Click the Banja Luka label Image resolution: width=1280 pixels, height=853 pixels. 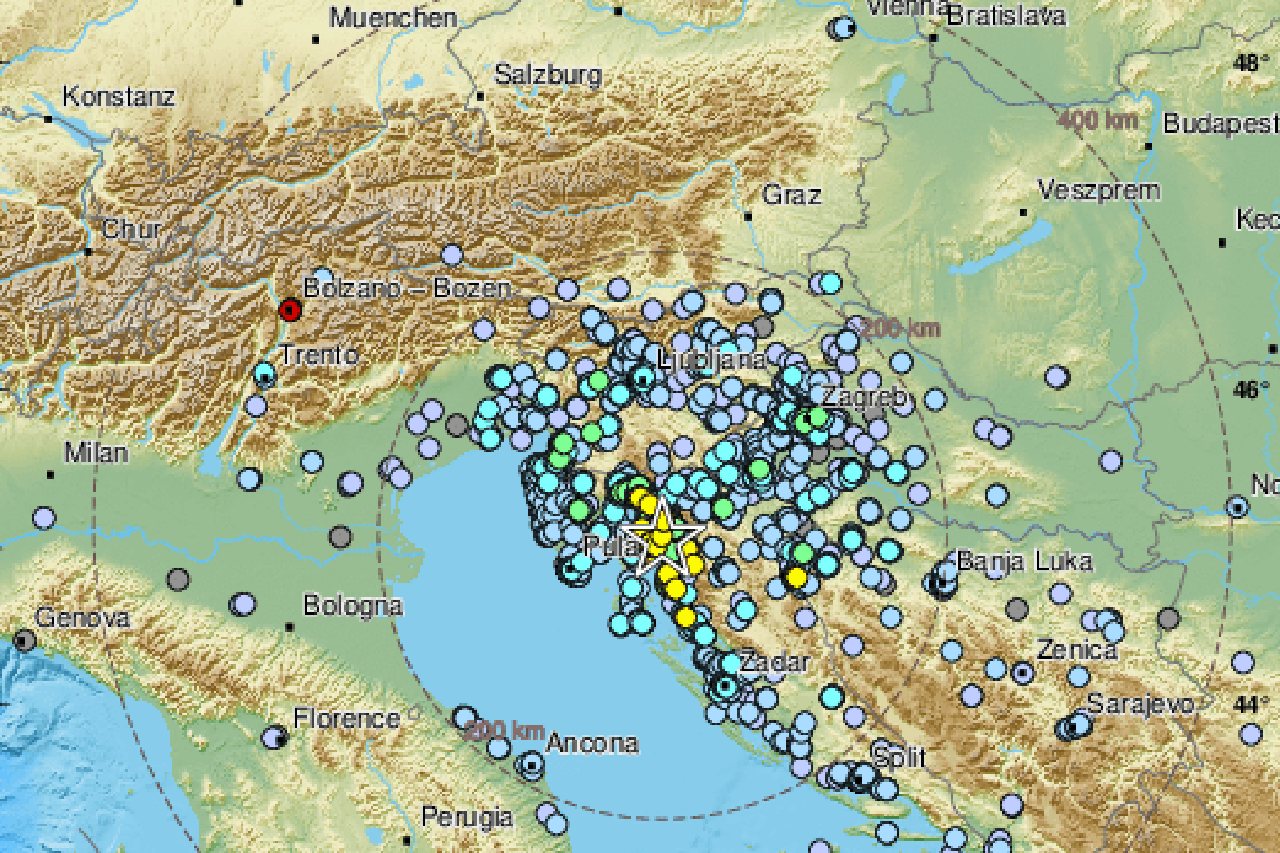coord(1025,561)
